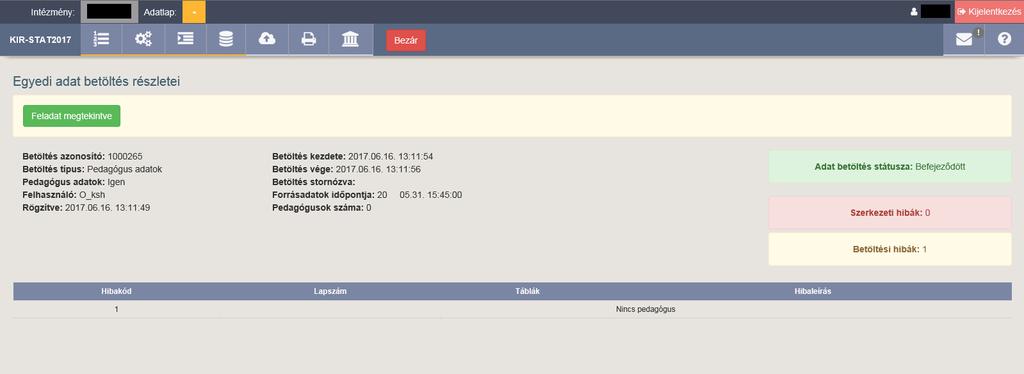Sort by the Hibakód column header
1024x374 pixels.
(116, 291)
